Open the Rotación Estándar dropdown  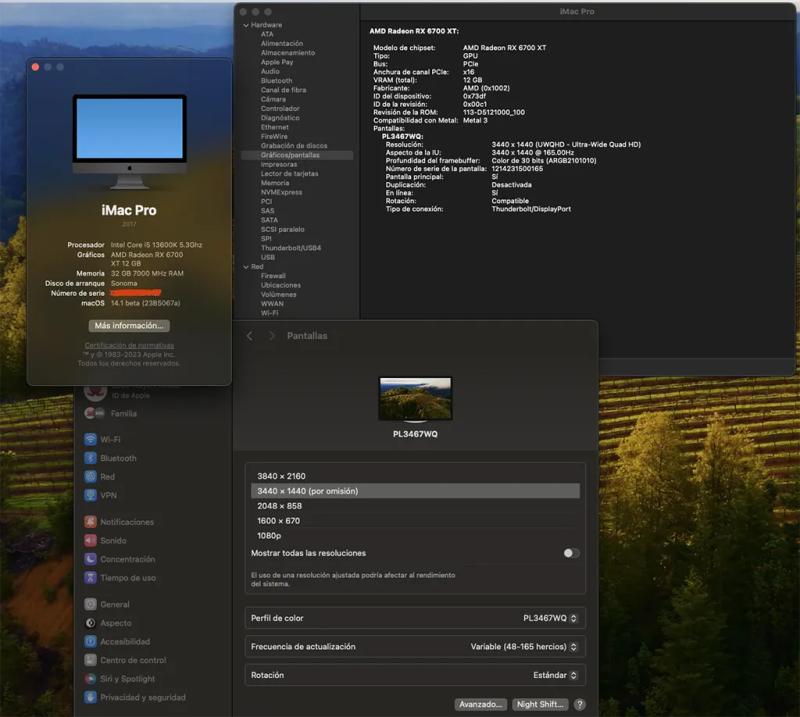pos(556,675)
